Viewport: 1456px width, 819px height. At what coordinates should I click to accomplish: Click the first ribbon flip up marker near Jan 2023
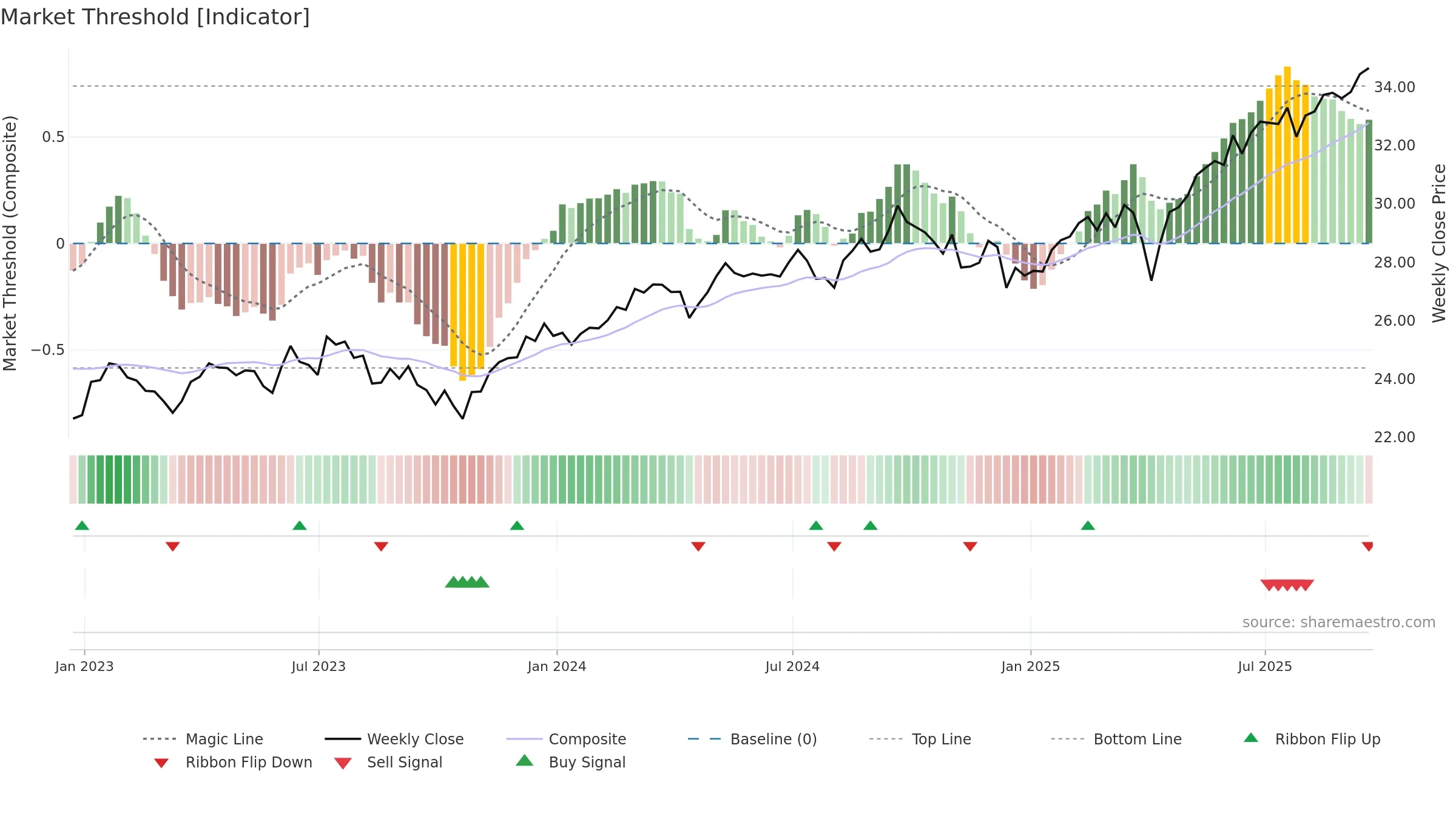click(x=82, y=525)
